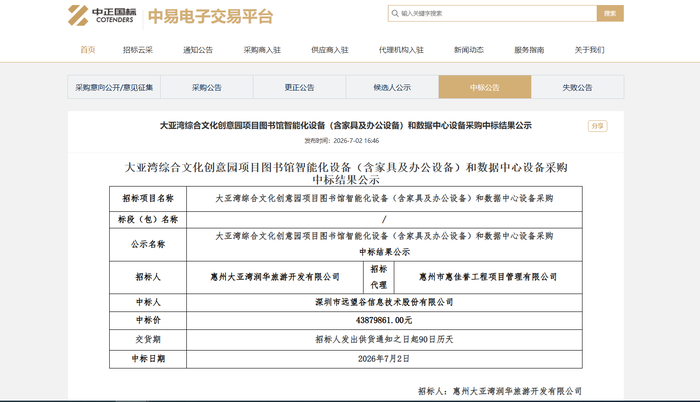This screenshot has width=700, height=402.
Task: Click the search magnifier icon
Action: coord(395,13)
